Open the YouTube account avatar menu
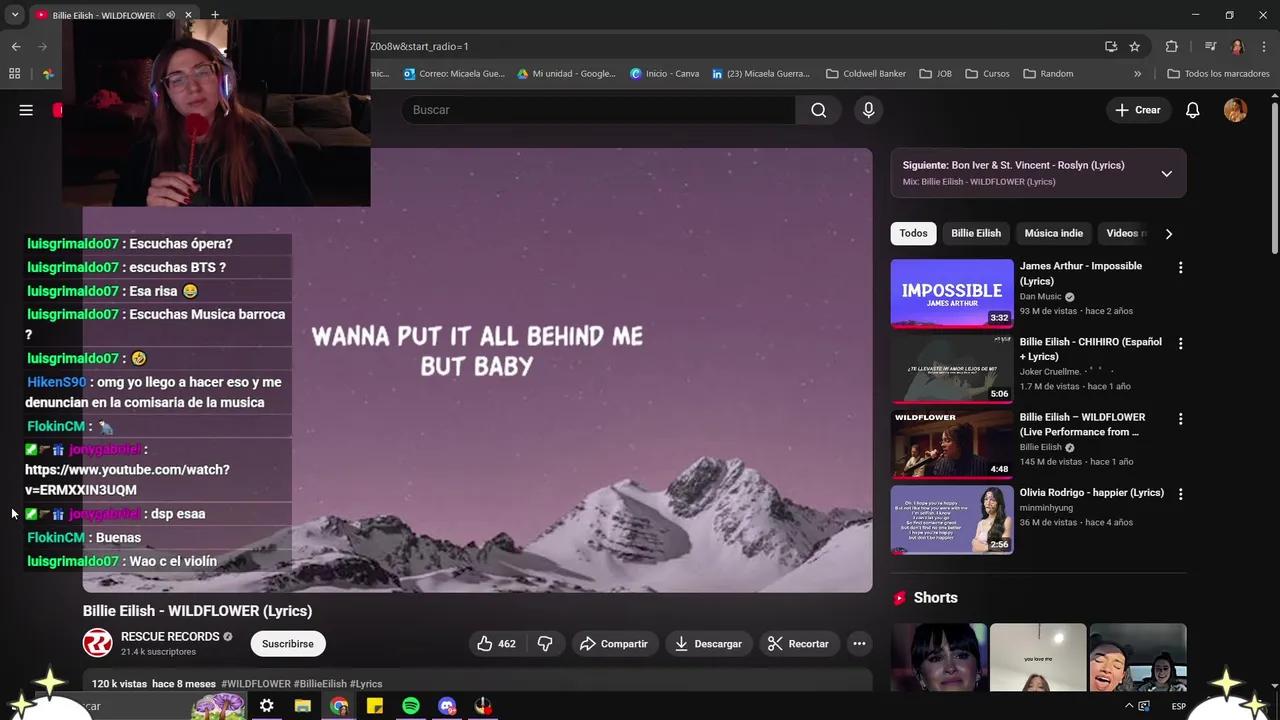The height and width of the screenshot is (720, 1280). tap(1236, 110)
